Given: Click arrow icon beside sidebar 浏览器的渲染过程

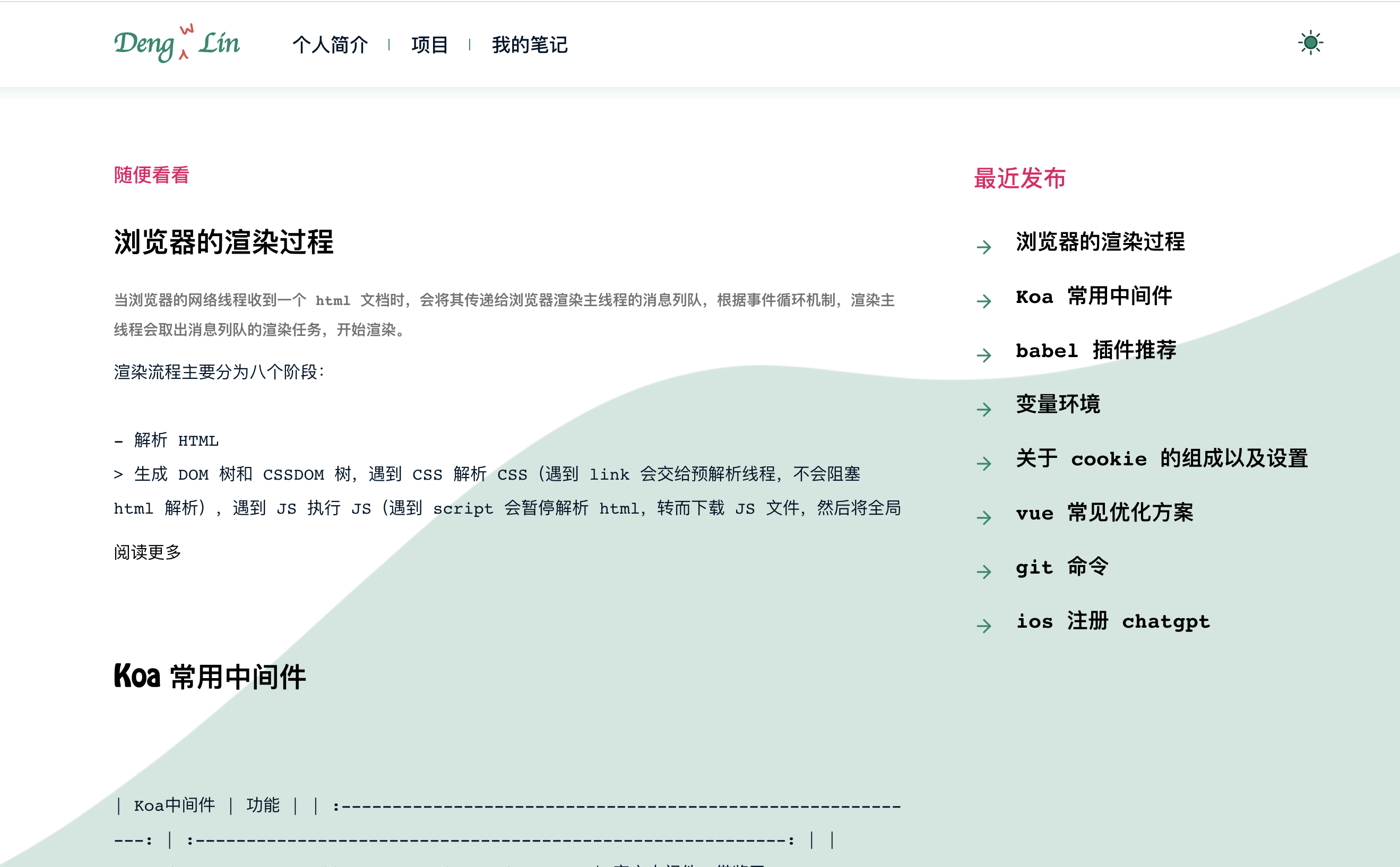Looking at the screenshot, I should tap(984, 247).
